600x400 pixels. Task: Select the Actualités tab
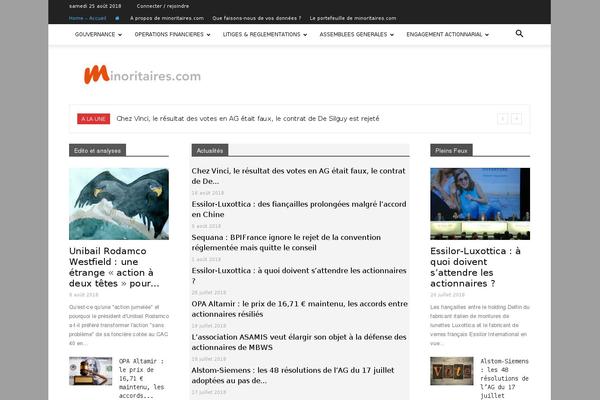point(210,150)
